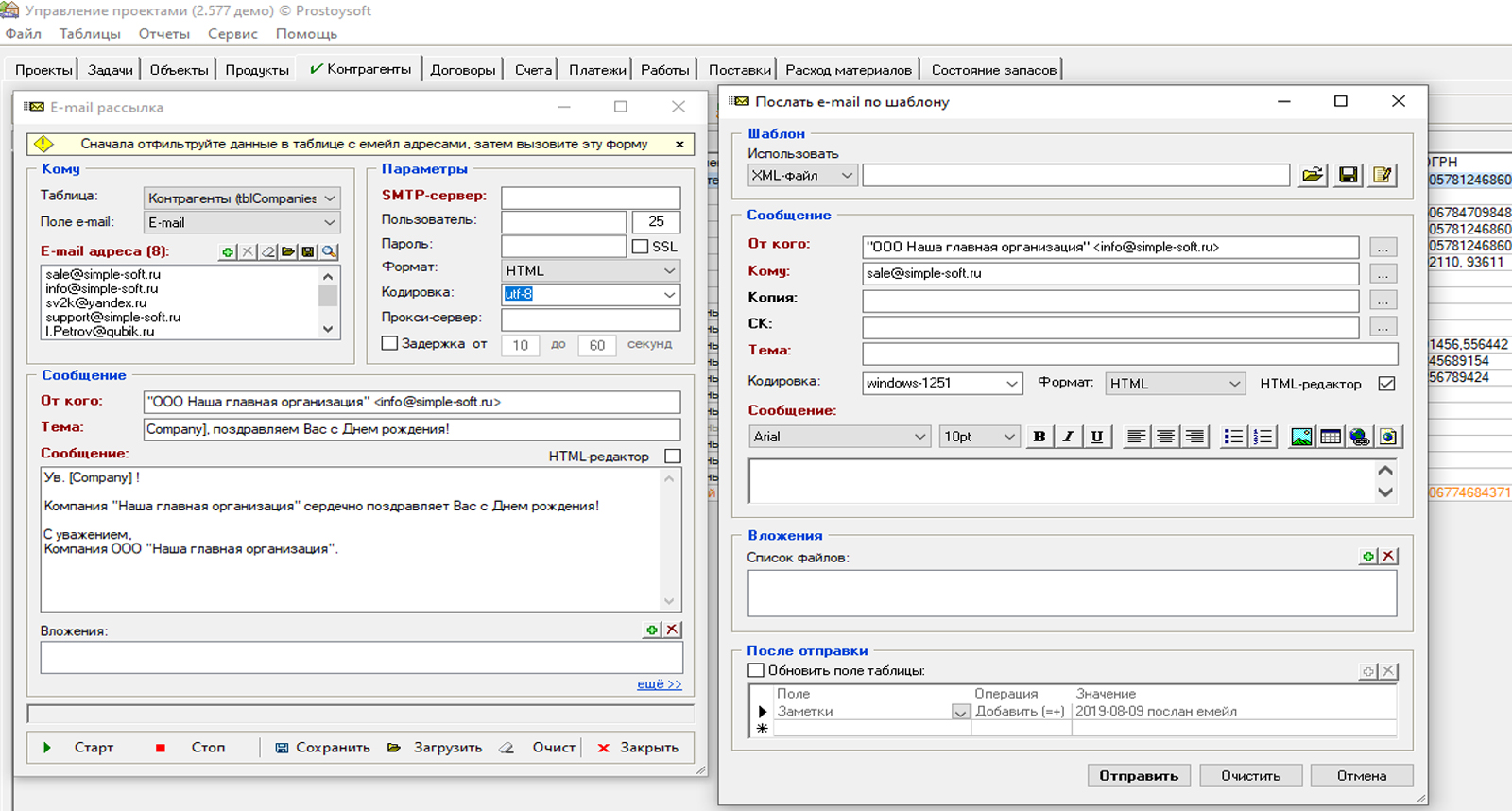The image size is (1512, 811).
Task: Click Сохранить in the mailing window
Action: (323, 748)
